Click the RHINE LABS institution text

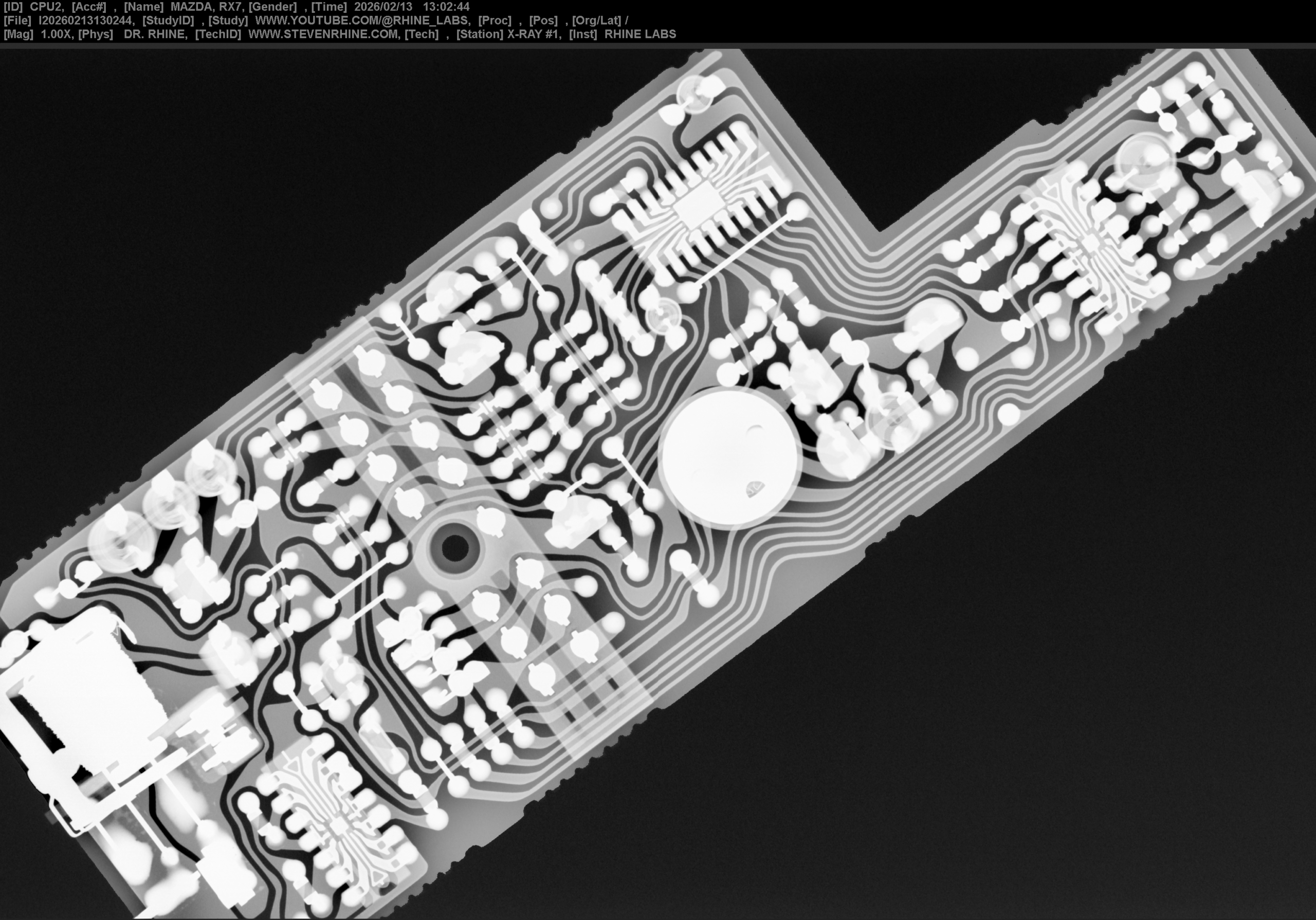point(640,34)
